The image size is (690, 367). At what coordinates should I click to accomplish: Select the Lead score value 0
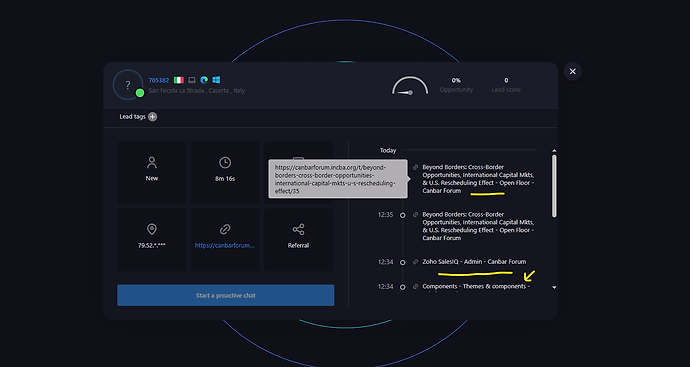click(x=506, y=81)
